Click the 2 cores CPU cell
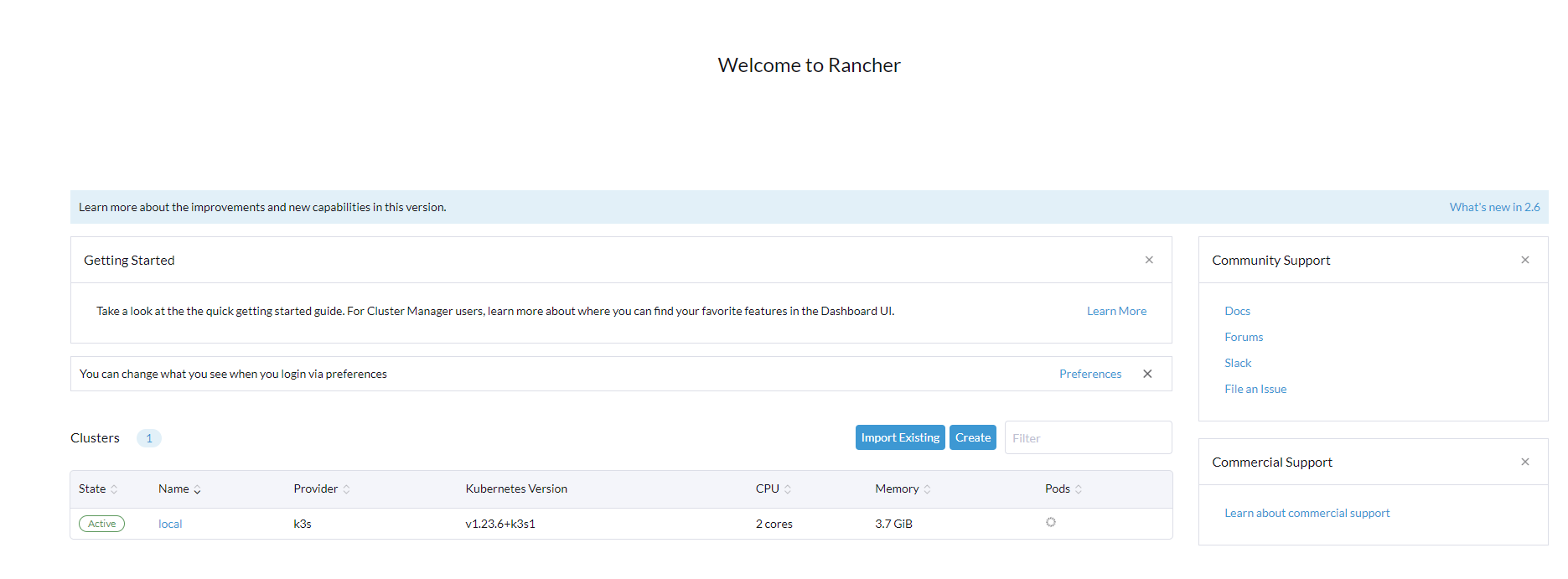Image resolution: width=1568 pixels, height=579 pixels. (774, 524)
